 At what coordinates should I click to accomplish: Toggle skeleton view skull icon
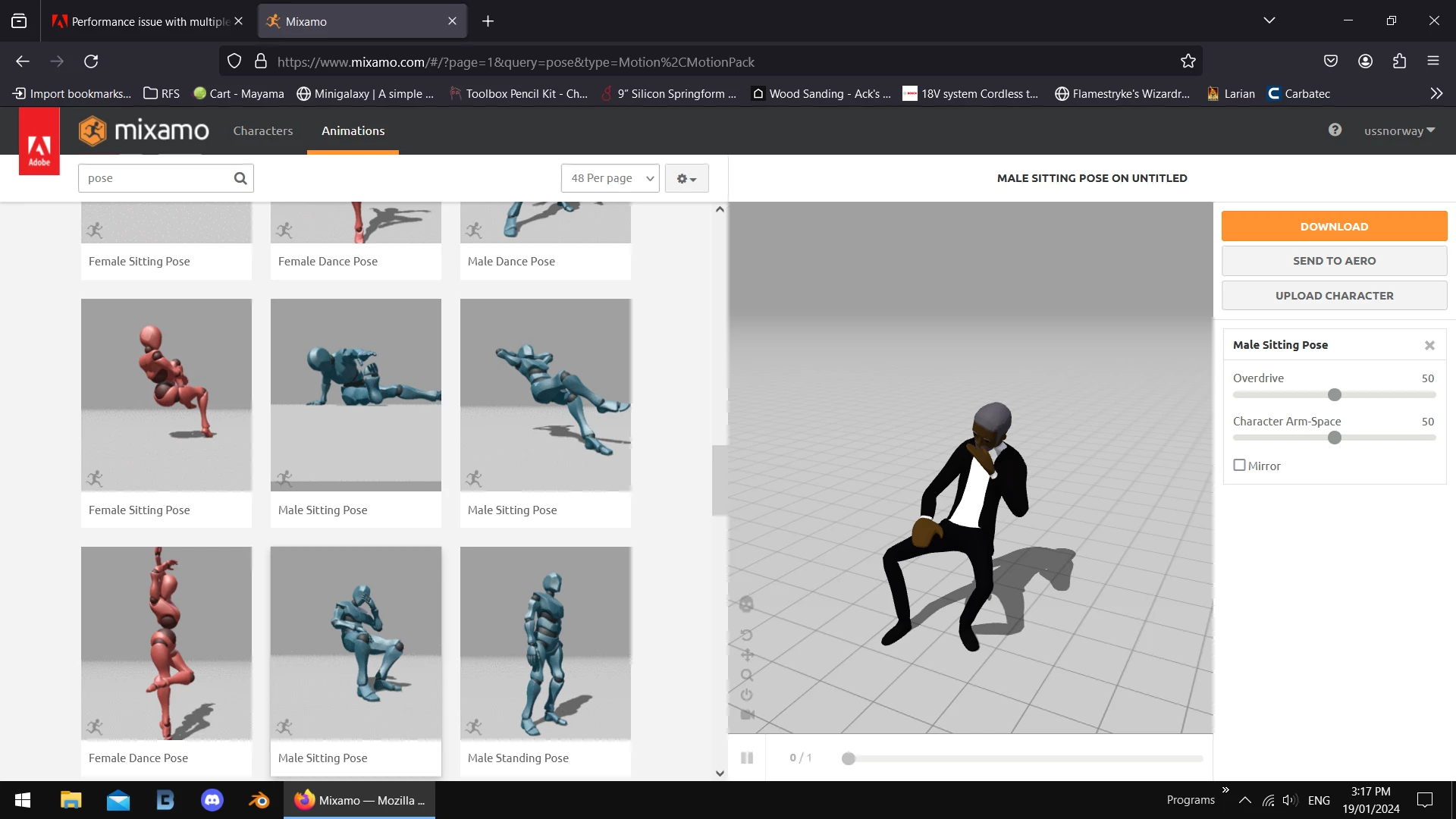746,604
